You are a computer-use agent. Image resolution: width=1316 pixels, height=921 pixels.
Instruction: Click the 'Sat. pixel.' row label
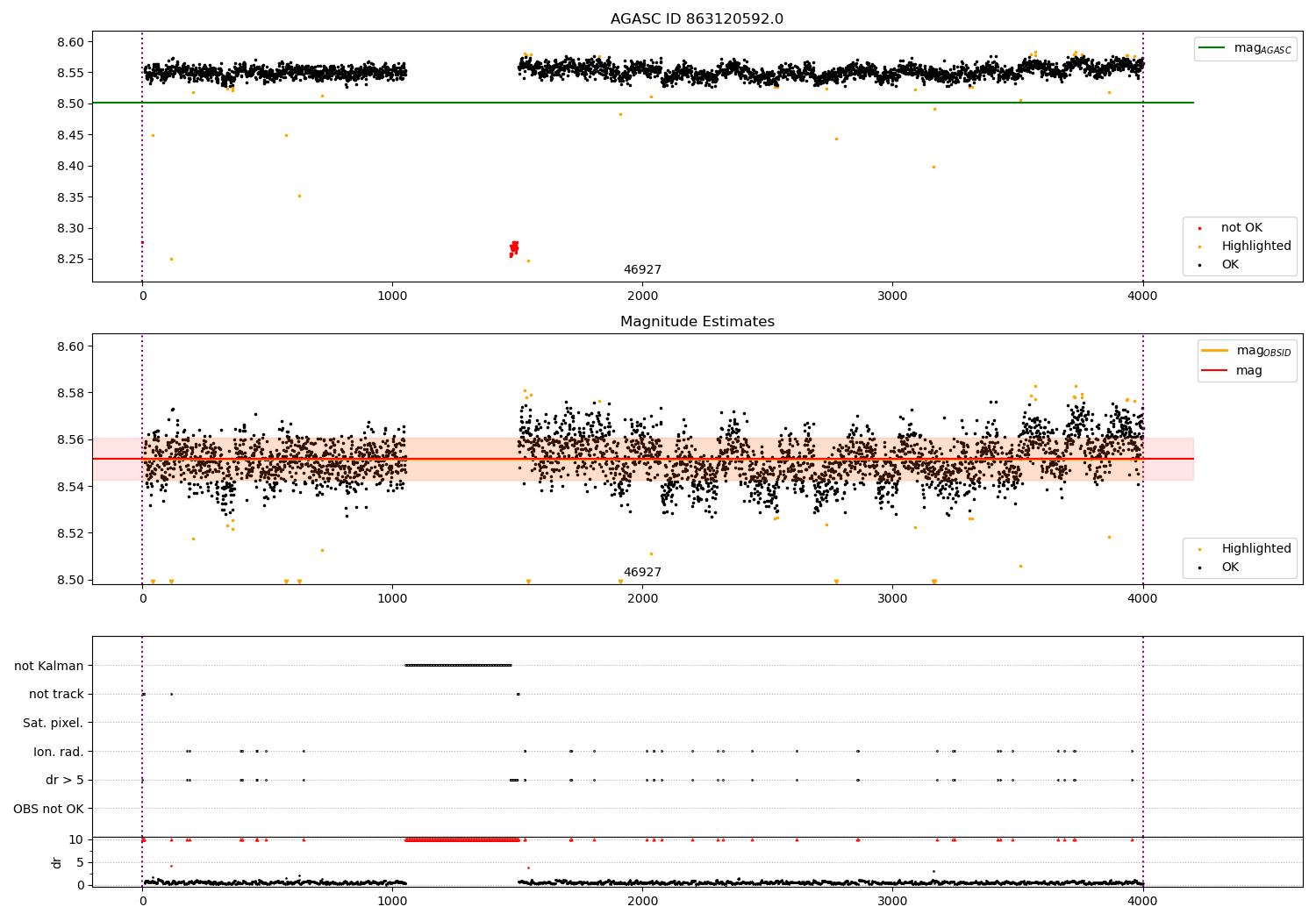coord(54,723)
